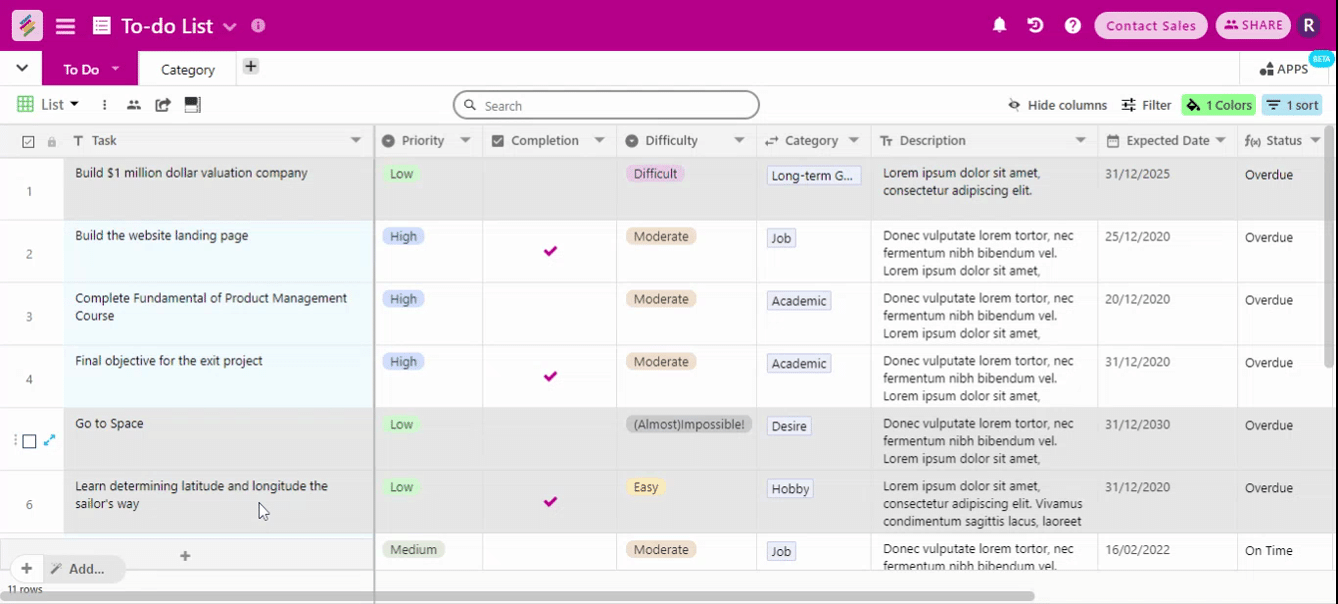Click into the Search field

[606, 105]
